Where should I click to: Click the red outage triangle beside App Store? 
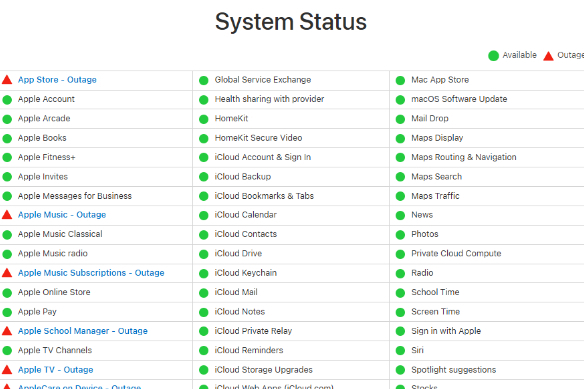tap(7, 79)
